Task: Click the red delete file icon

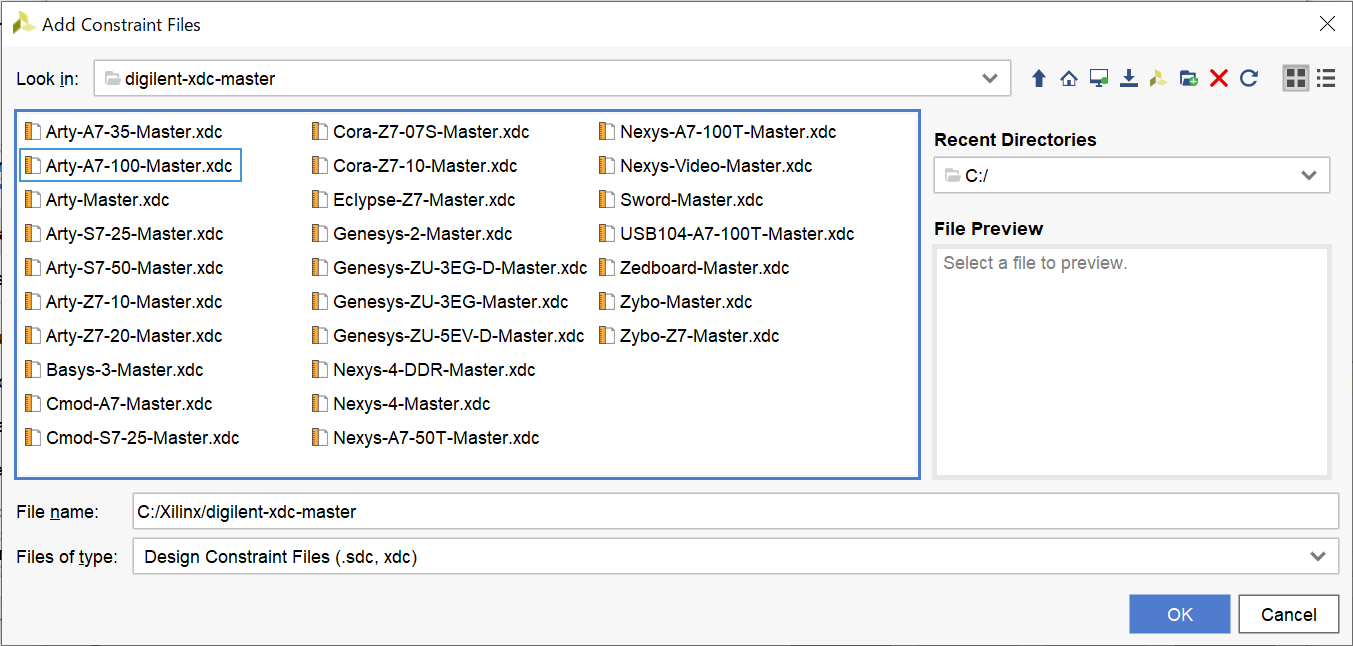Action: click(1218, 78)
